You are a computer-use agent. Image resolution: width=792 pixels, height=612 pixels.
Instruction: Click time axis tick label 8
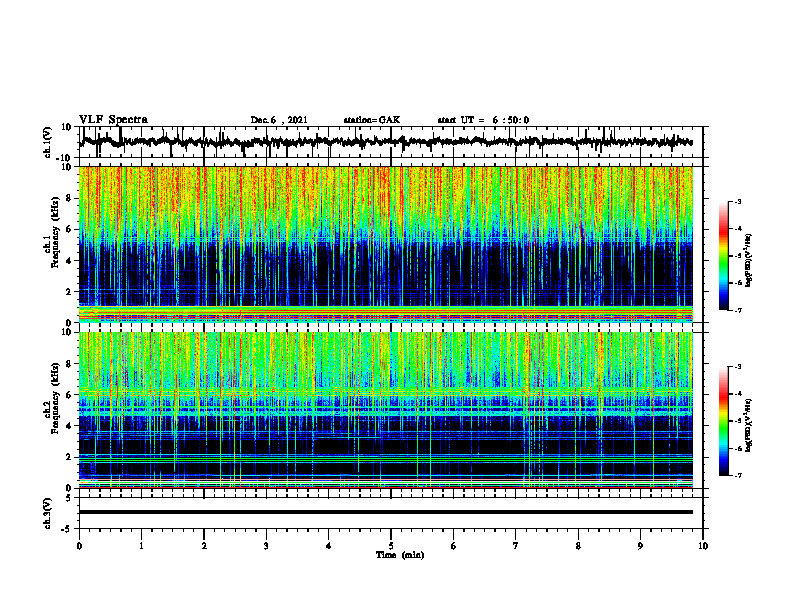[578, 546]
